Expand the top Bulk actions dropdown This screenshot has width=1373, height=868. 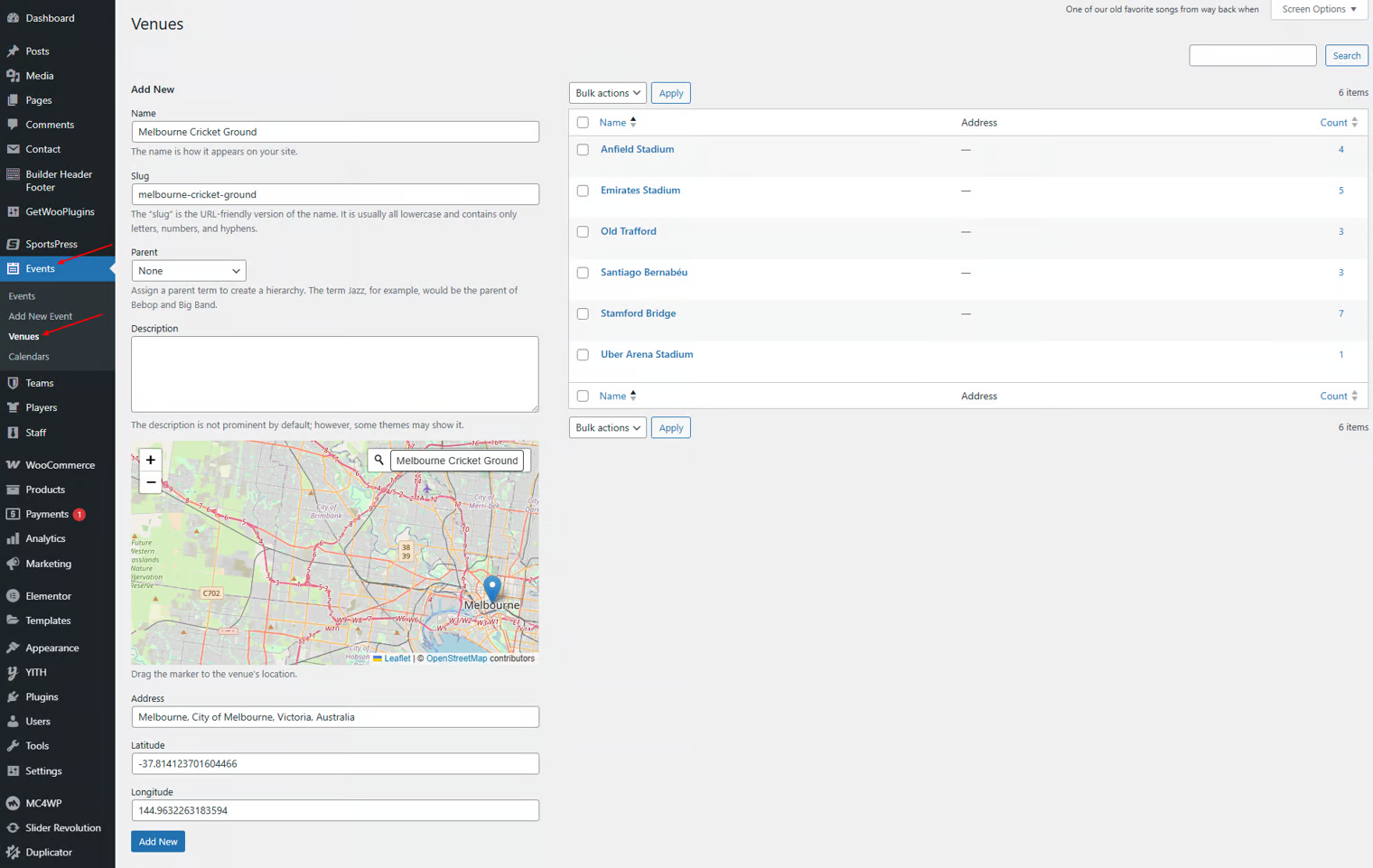[x=607, y=93]
